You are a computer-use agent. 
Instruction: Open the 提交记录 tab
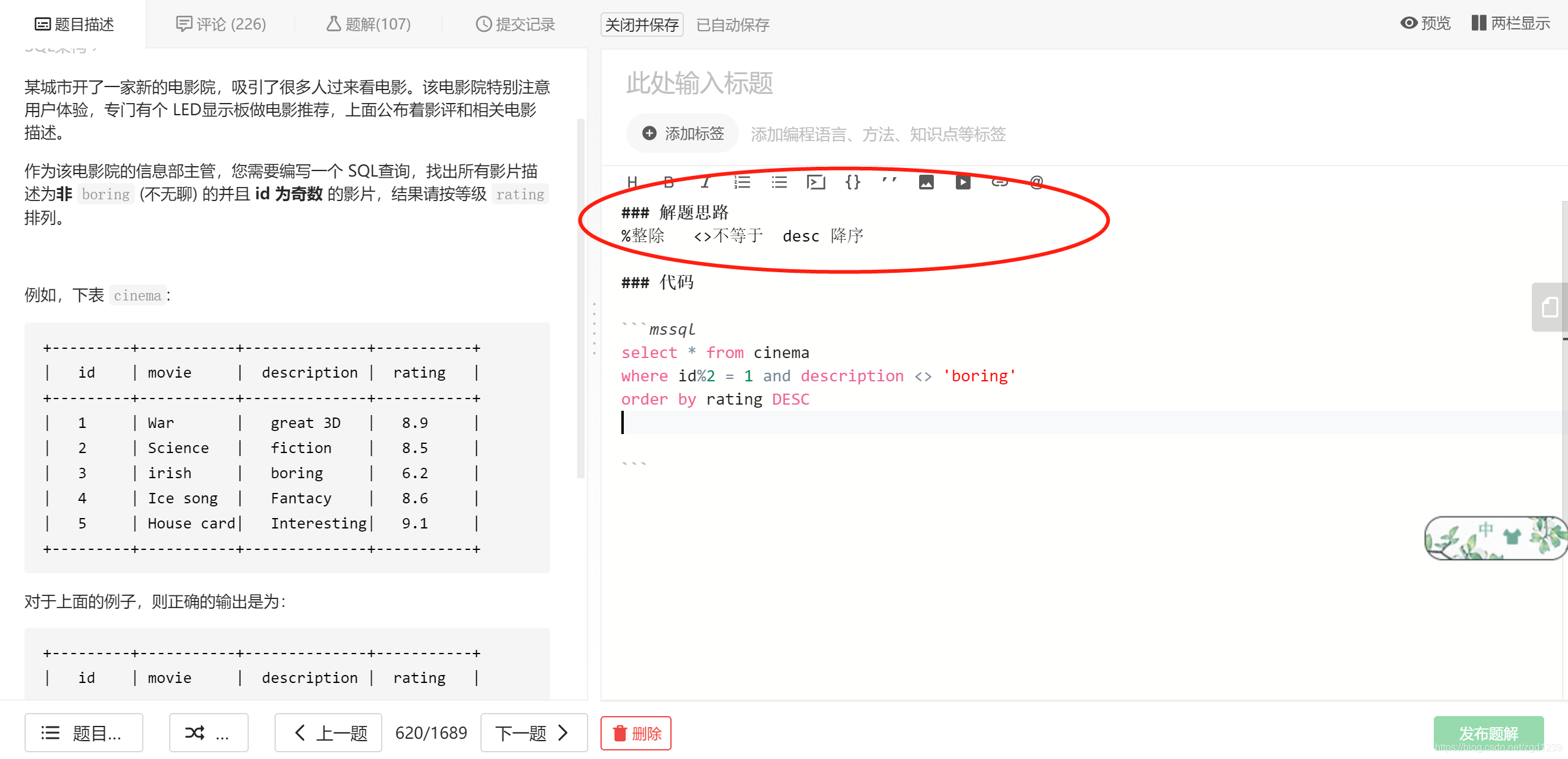point(516,24)
